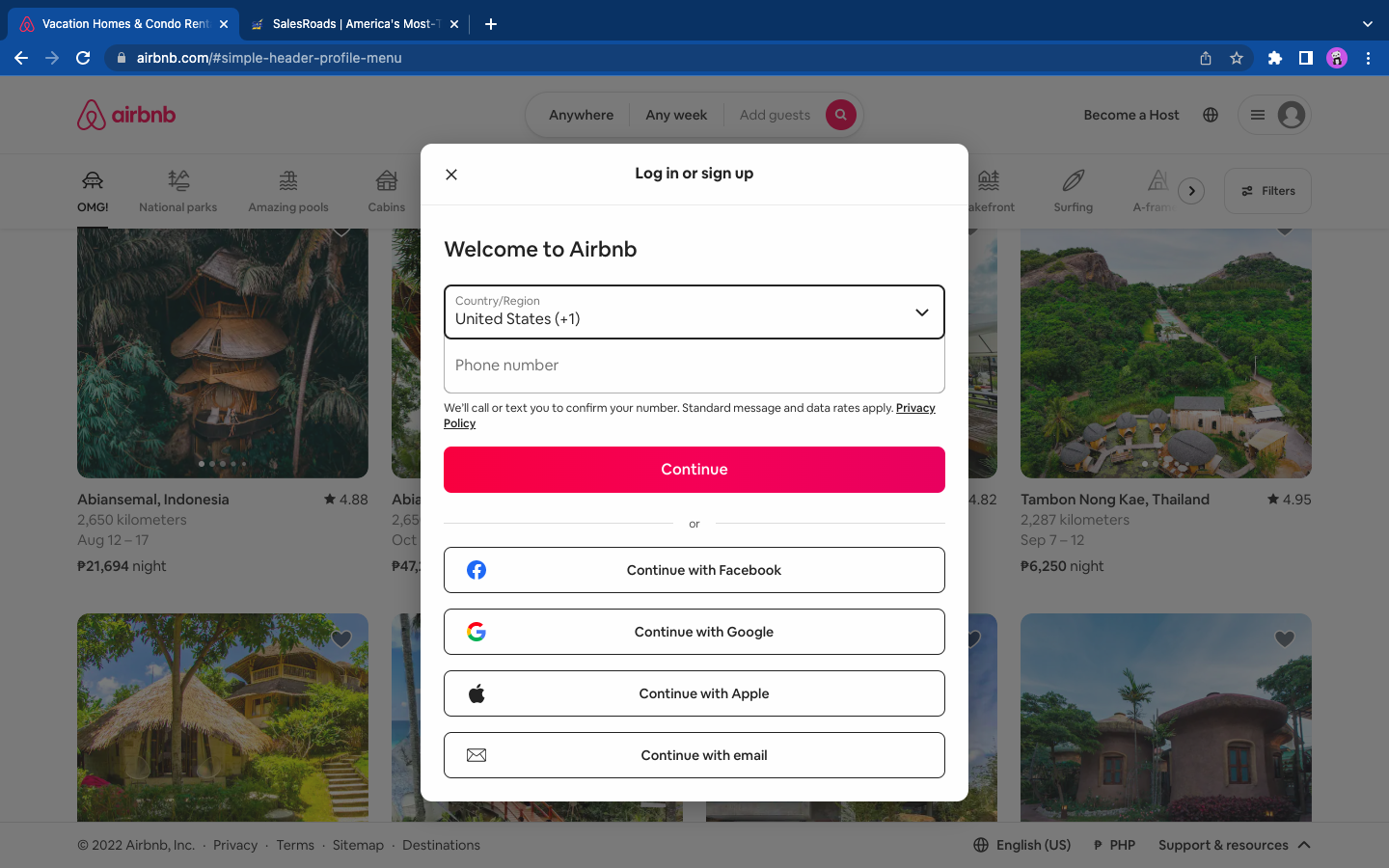Open Destinations link in footer

click(x=441, y=845)
